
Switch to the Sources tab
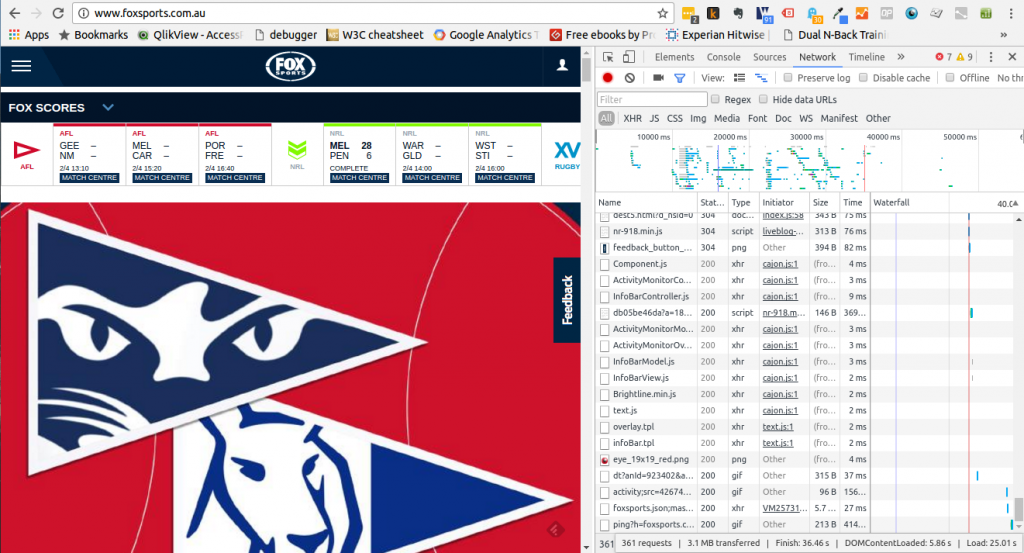pyautogui.click(x=769, y=57)
